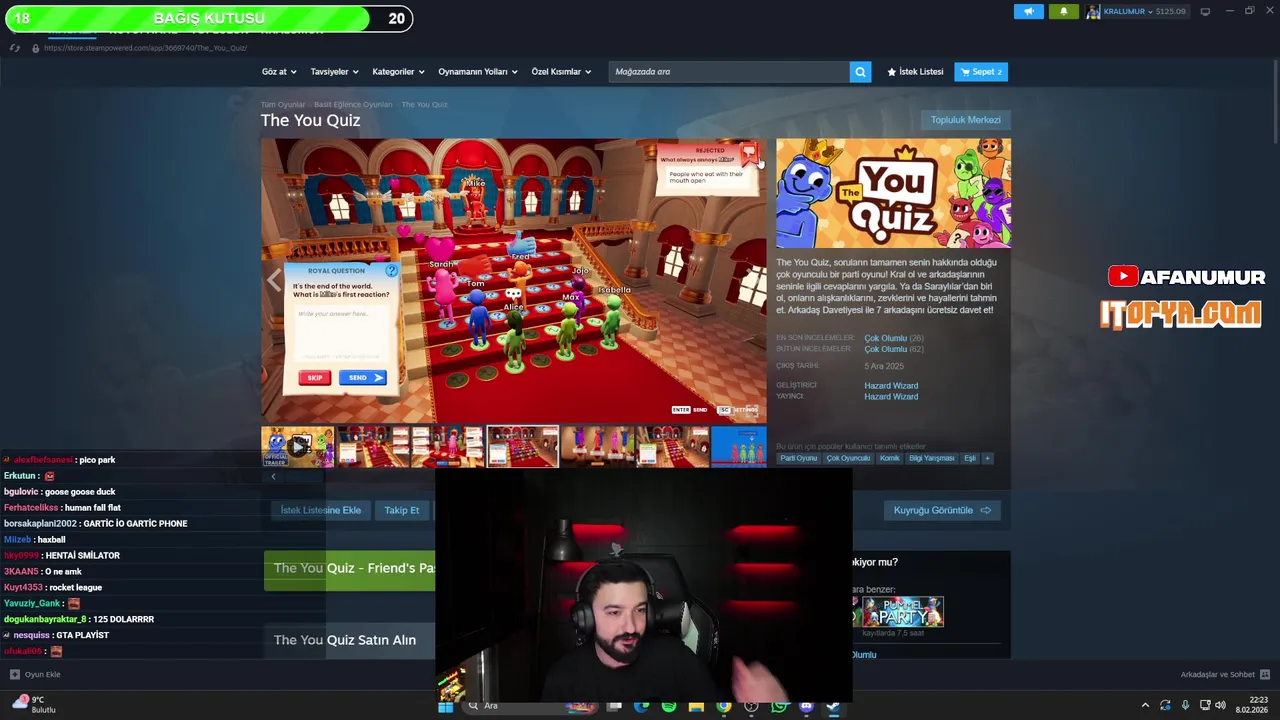Click recent reviews Çok Olumlu link
Viewport: 1280px width, 720px height.
(885, 339)
